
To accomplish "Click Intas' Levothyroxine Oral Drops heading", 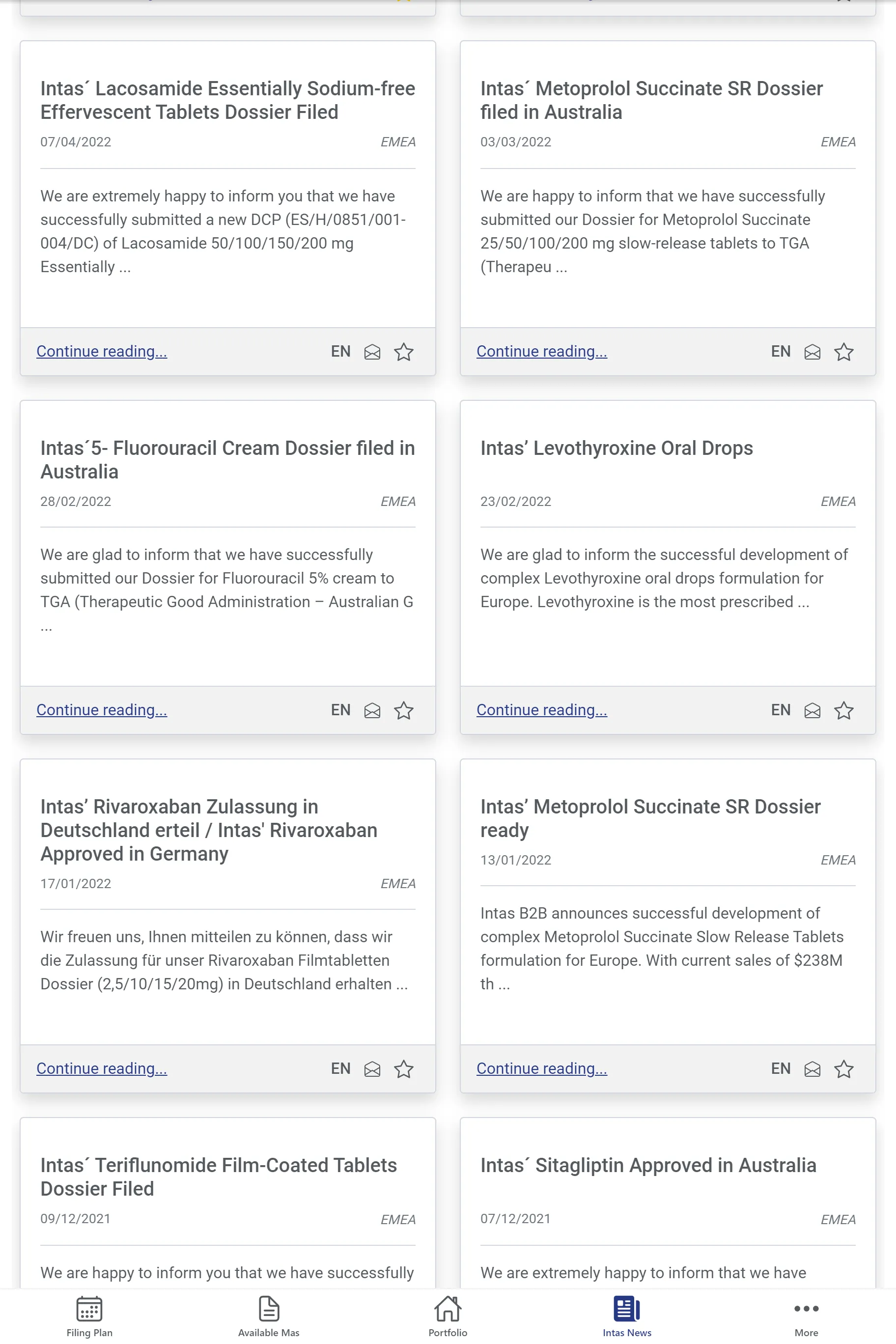I will coord(616,448).
